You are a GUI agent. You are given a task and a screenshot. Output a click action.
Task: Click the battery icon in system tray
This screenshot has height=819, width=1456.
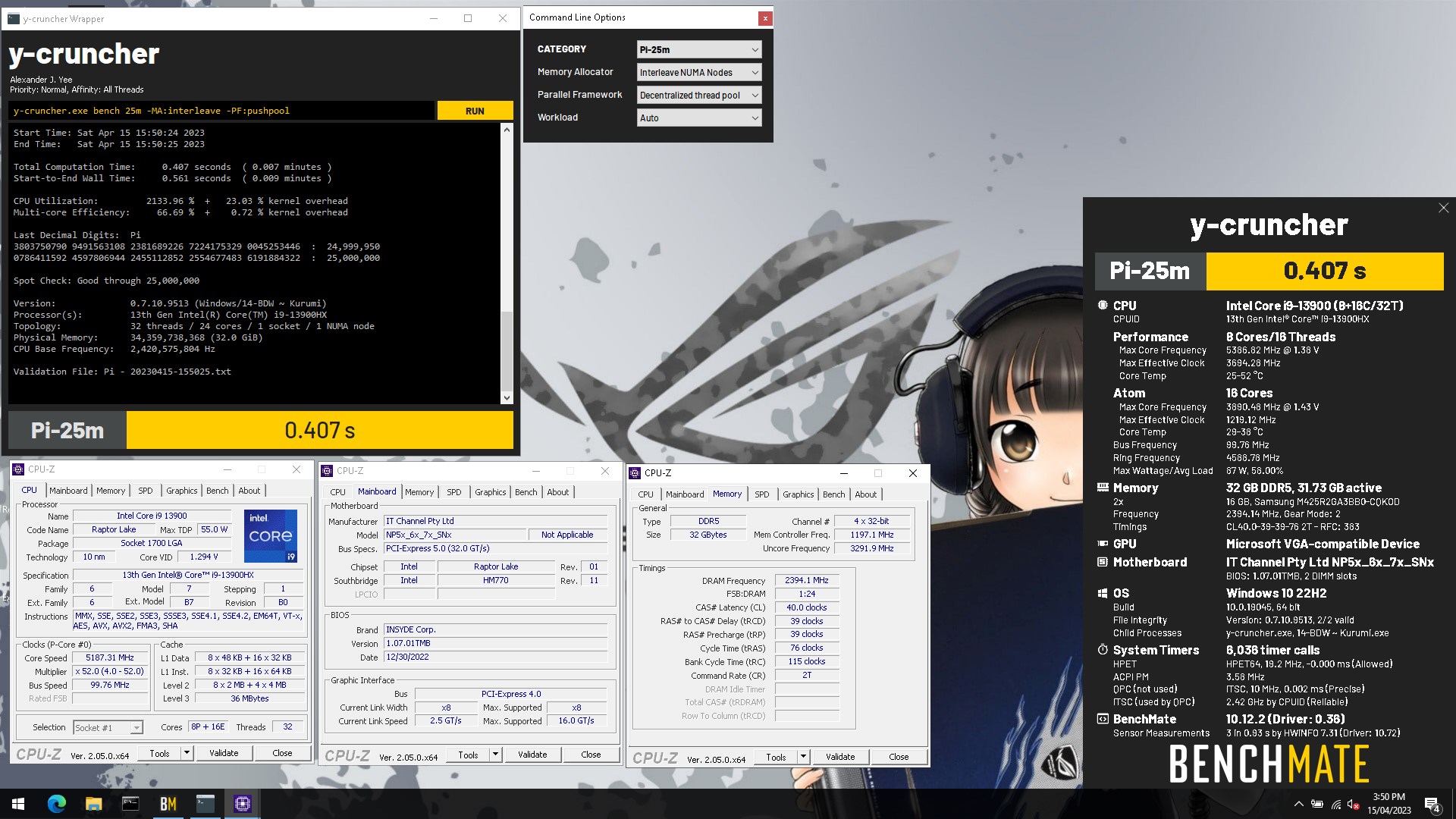point(1317,804)
